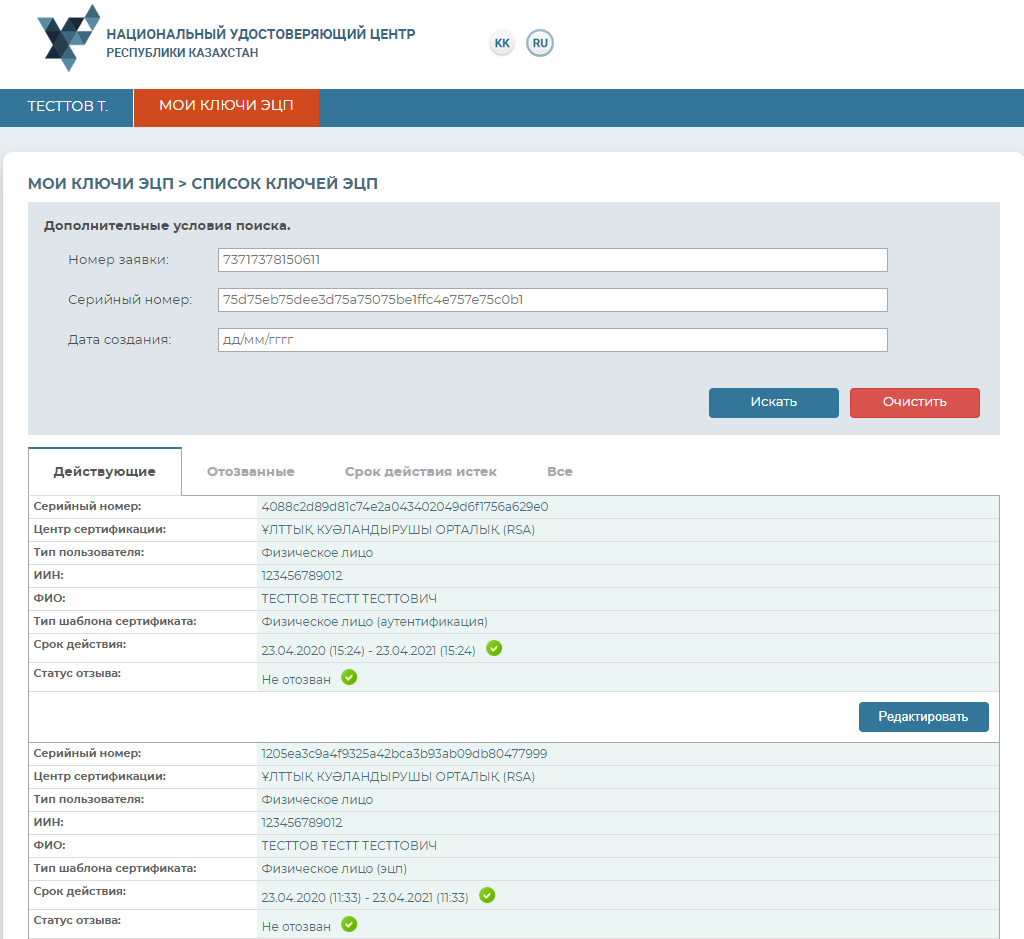The image size is (1024, 939).
Task: Focus the 'Номер заявки' input field
Action: pyautogui.click(x=552, y=260)
